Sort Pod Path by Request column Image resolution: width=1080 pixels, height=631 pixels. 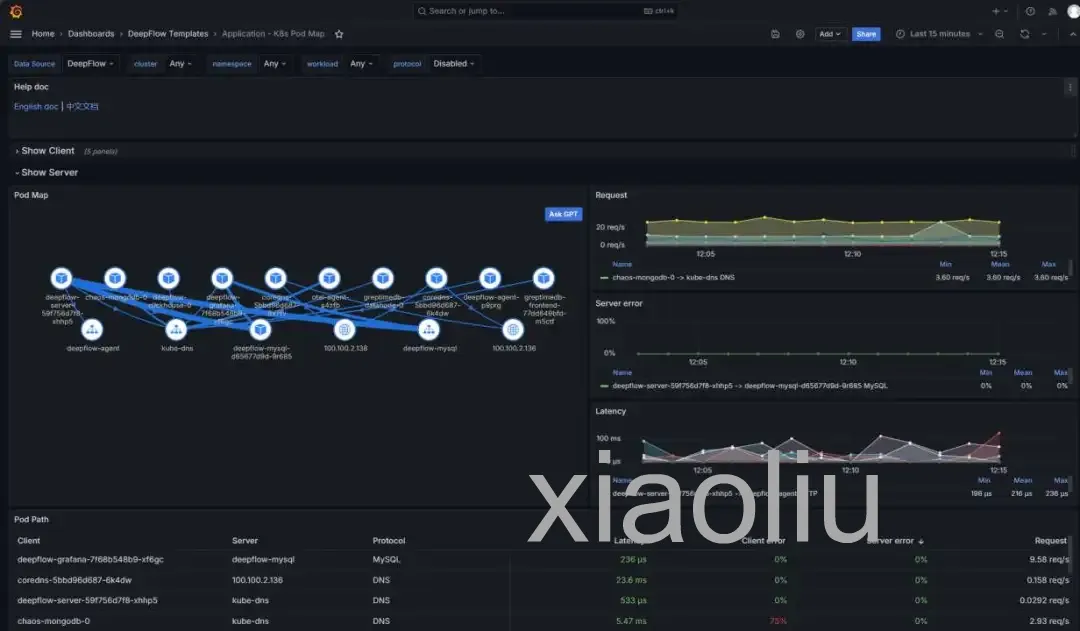click(x=1050, y=541)
